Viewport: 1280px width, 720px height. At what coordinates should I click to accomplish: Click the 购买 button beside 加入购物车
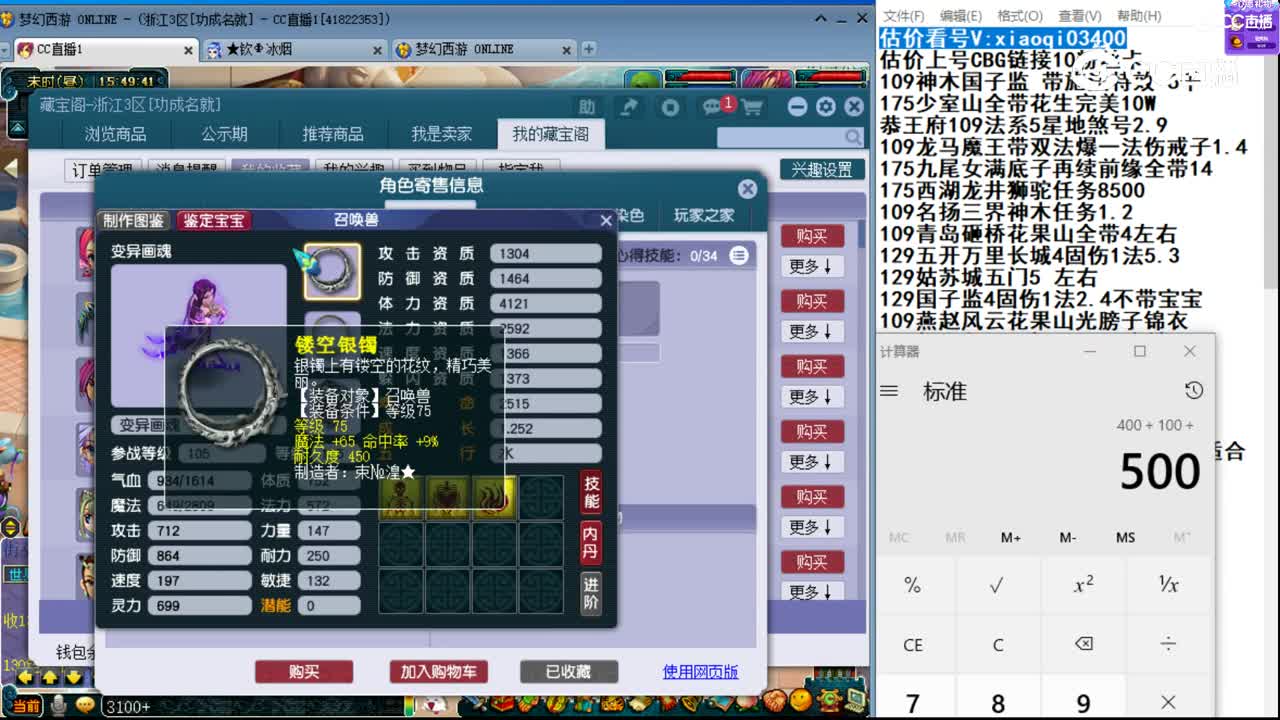(304, 672)
